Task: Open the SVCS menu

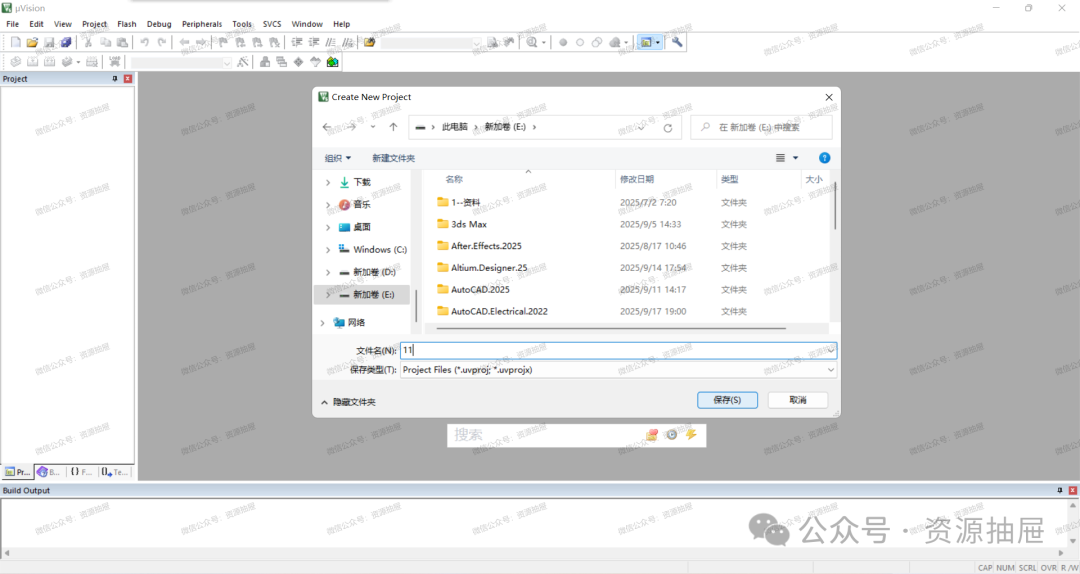Action: click(x=272, y=24)
